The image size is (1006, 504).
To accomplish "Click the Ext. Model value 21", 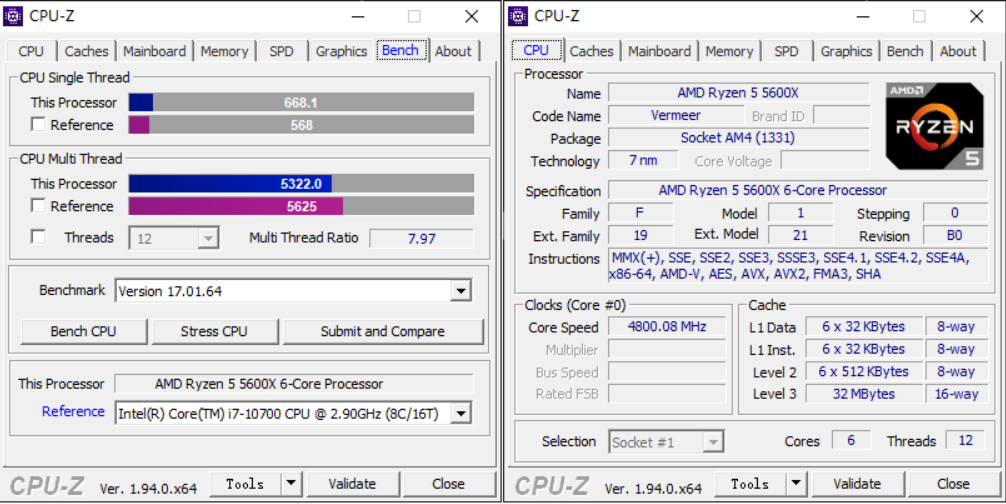I will (x=800, y=235).
